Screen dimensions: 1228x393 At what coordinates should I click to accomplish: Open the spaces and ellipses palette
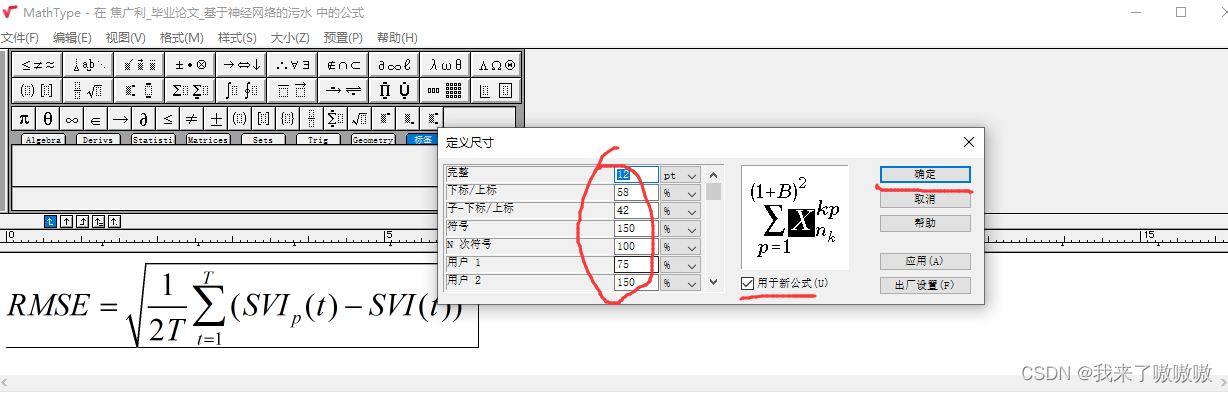(87, 65)
